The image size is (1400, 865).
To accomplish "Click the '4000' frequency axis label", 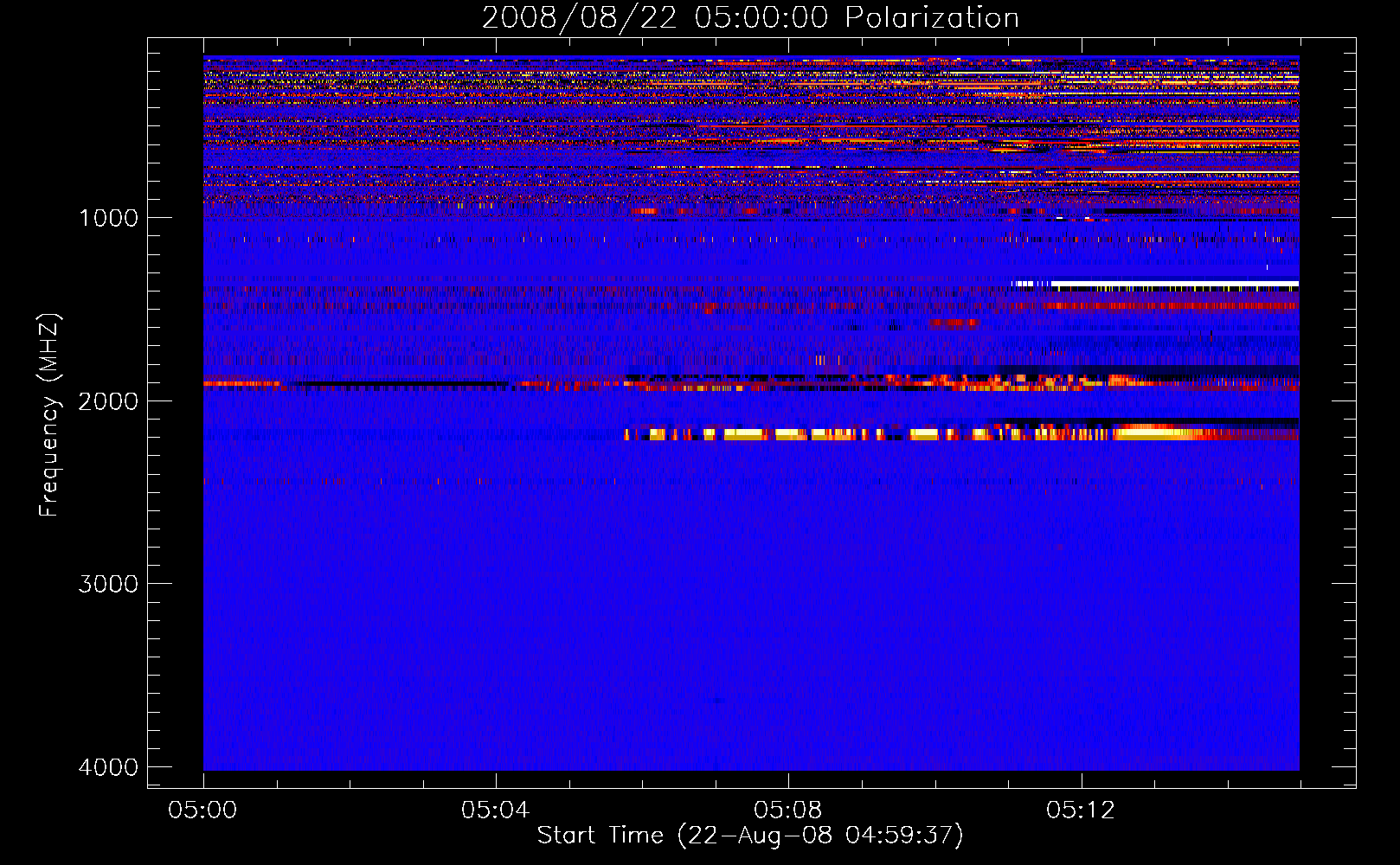I will 108,767.
